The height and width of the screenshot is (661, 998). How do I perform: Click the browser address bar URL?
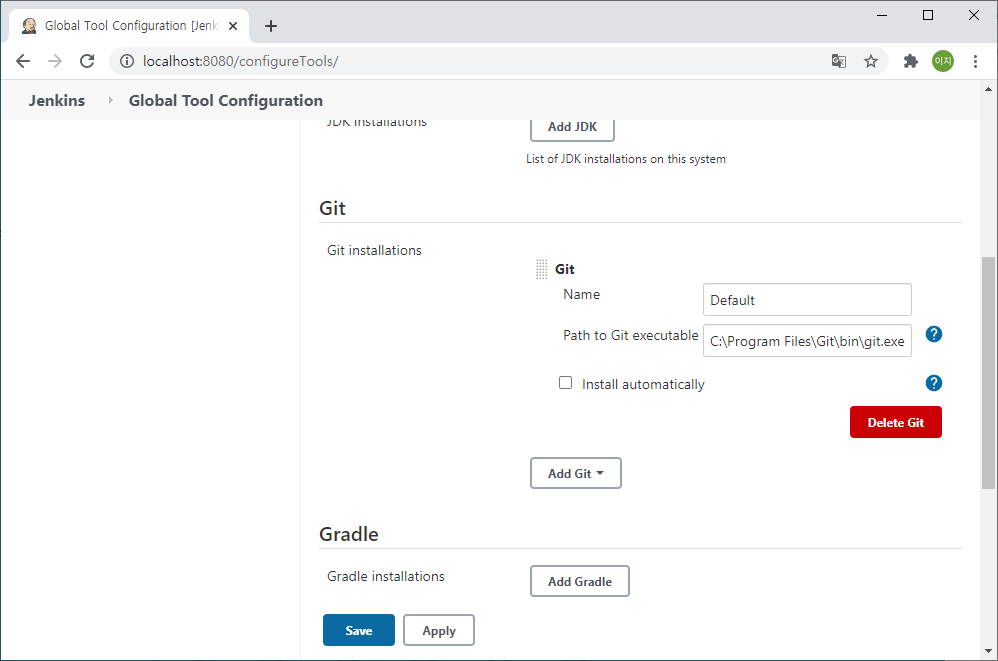click(x=241, y=61)
